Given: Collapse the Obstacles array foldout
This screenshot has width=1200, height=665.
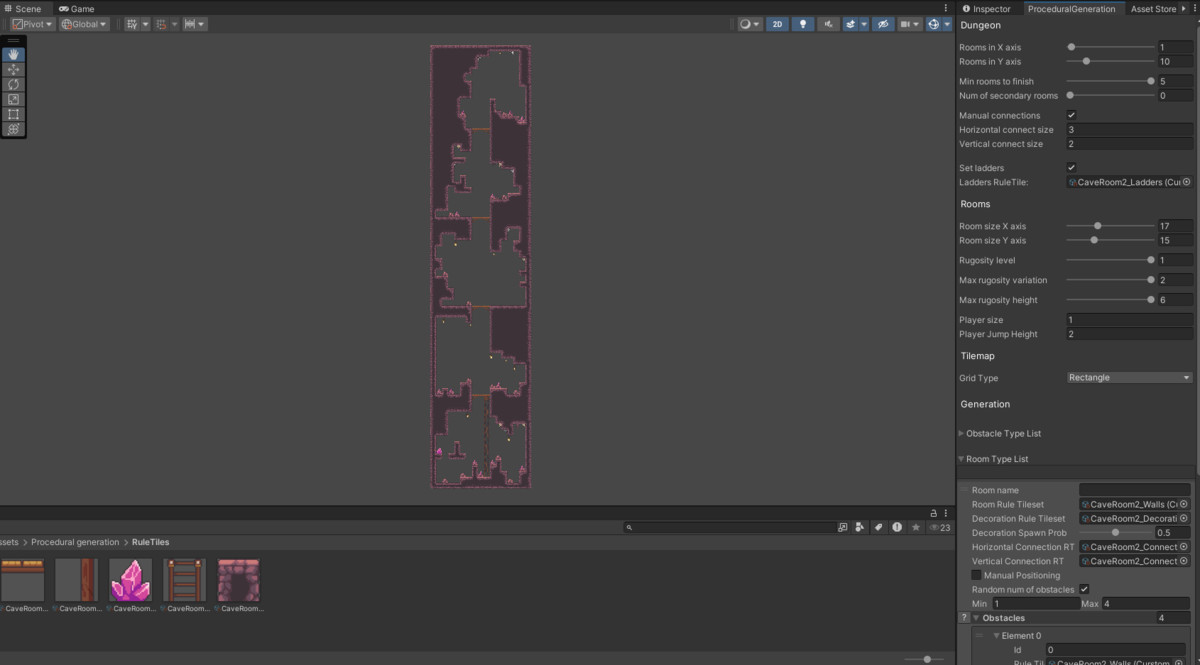Looking at the screenshot, I should pos(976,618).
